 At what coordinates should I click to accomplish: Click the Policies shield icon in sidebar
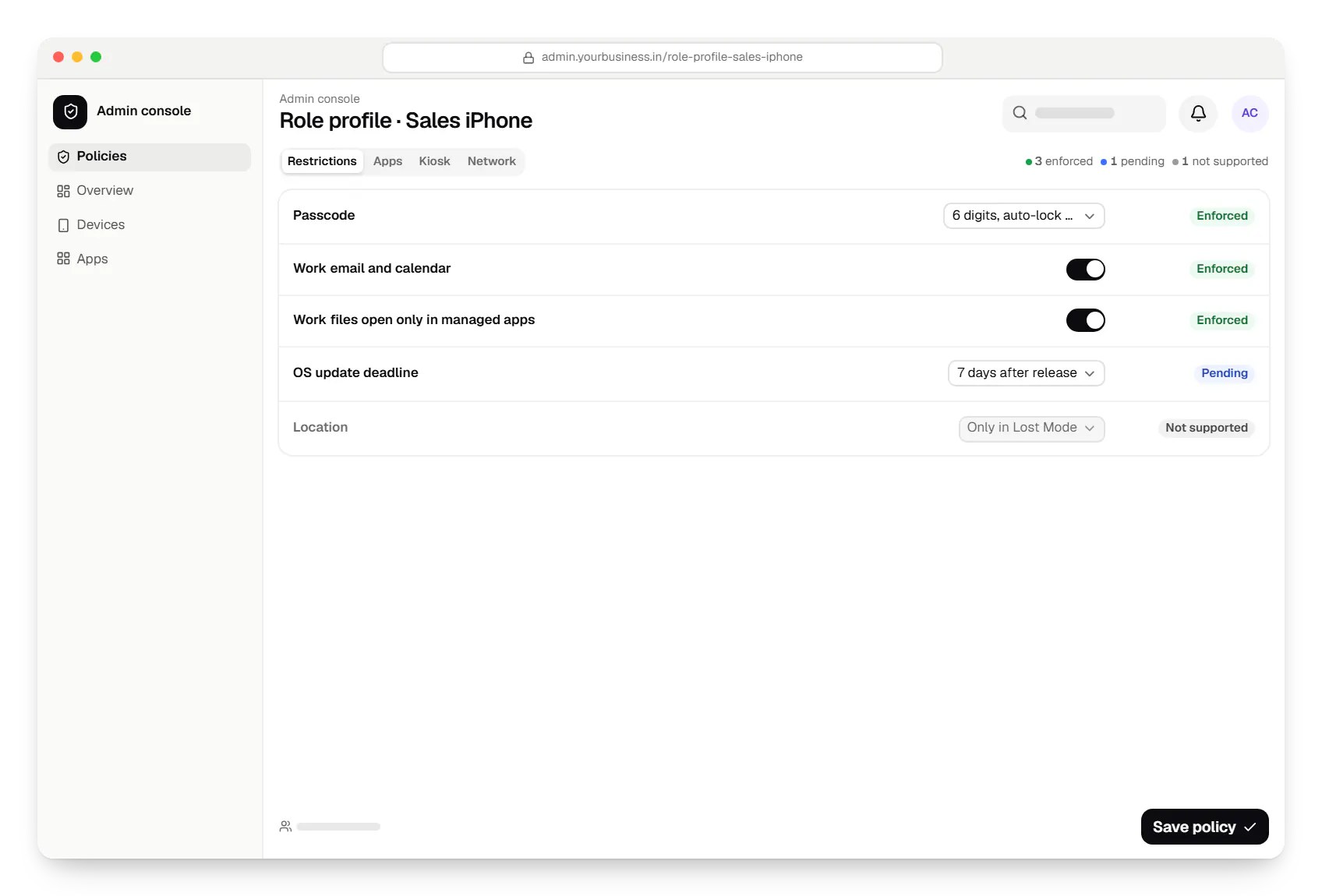pos(64,157)
